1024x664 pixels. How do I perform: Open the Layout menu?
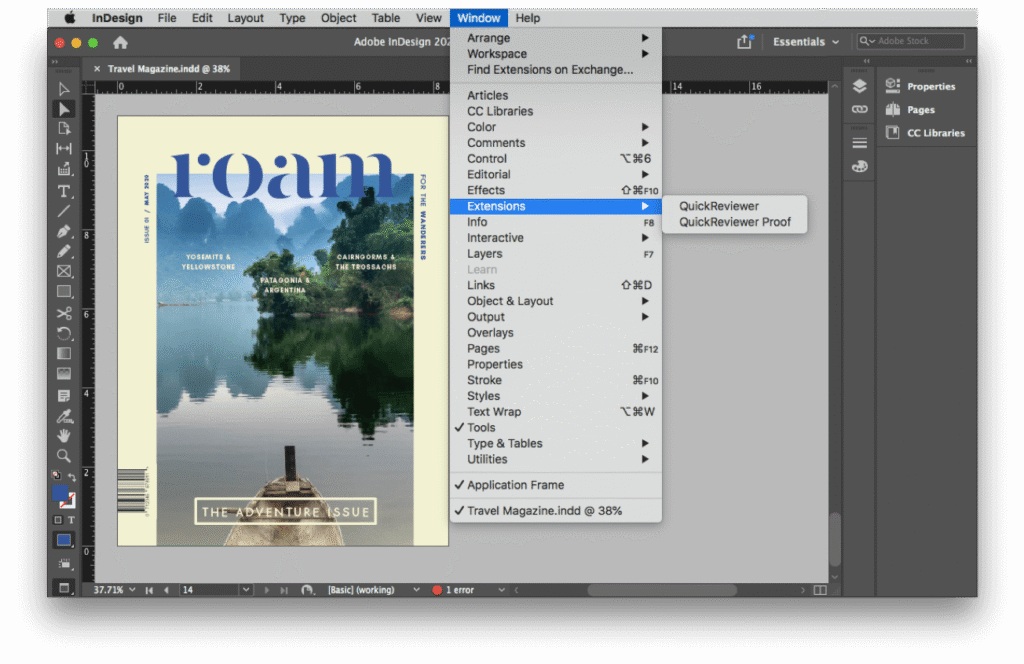pyautogui.click(x=245, y=18)
